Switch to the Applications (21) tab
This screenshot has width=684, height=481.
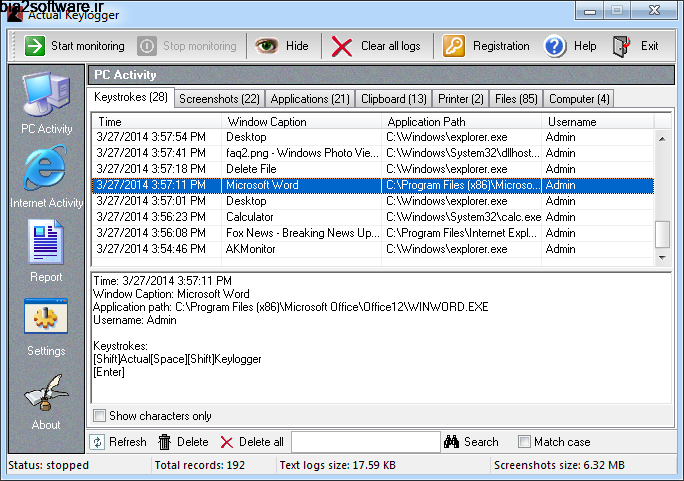(310, 99)
